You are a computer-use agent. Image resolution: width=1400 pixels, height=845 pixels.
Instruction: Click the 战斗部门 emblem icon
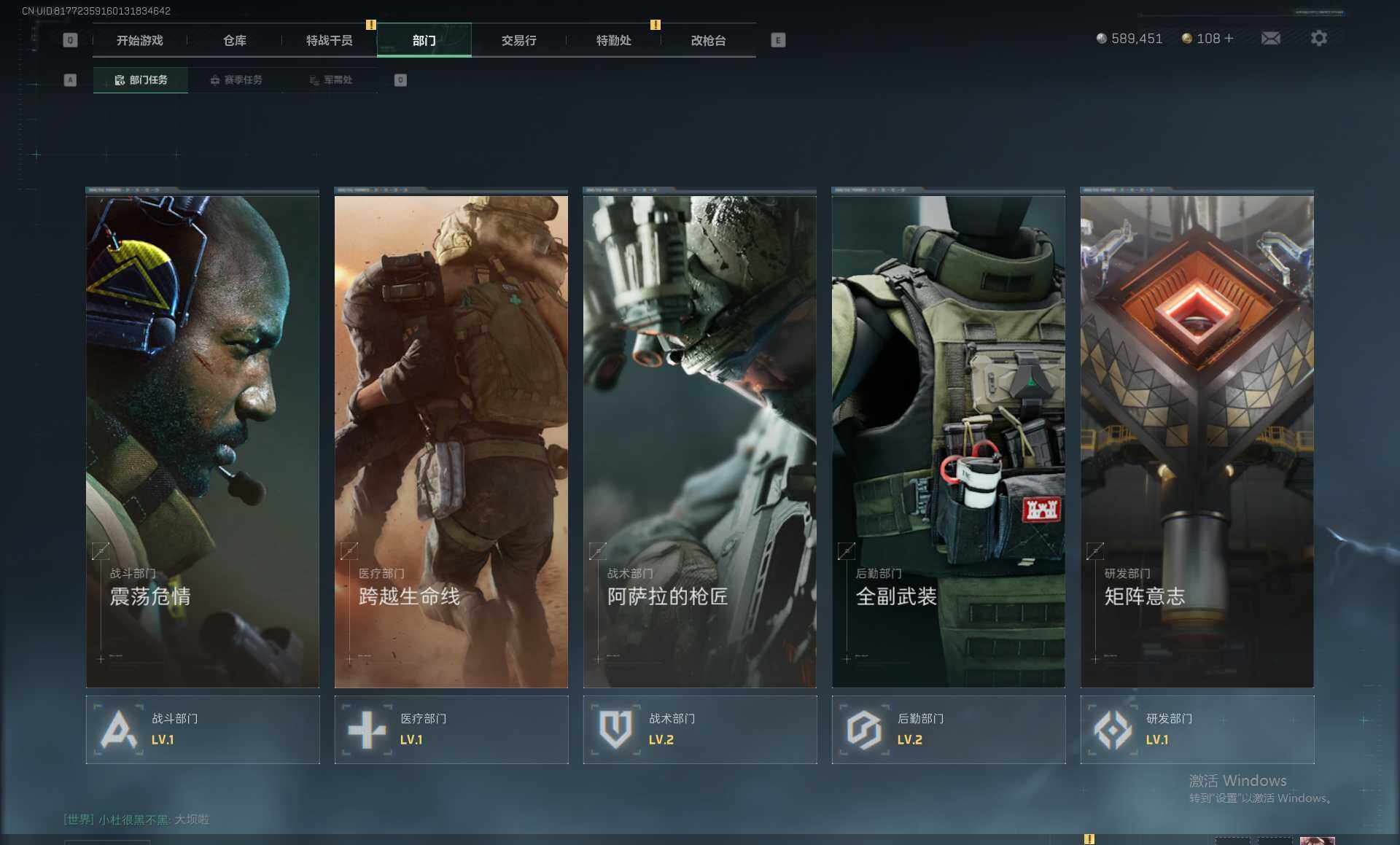(118, 729)
